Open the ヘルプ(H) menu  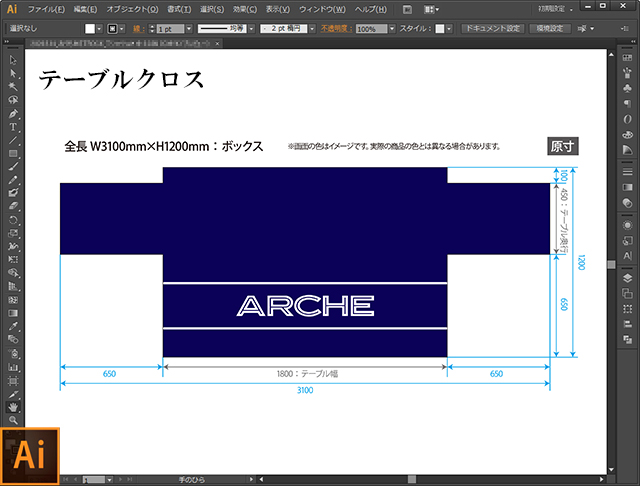[x=370, y=9]
